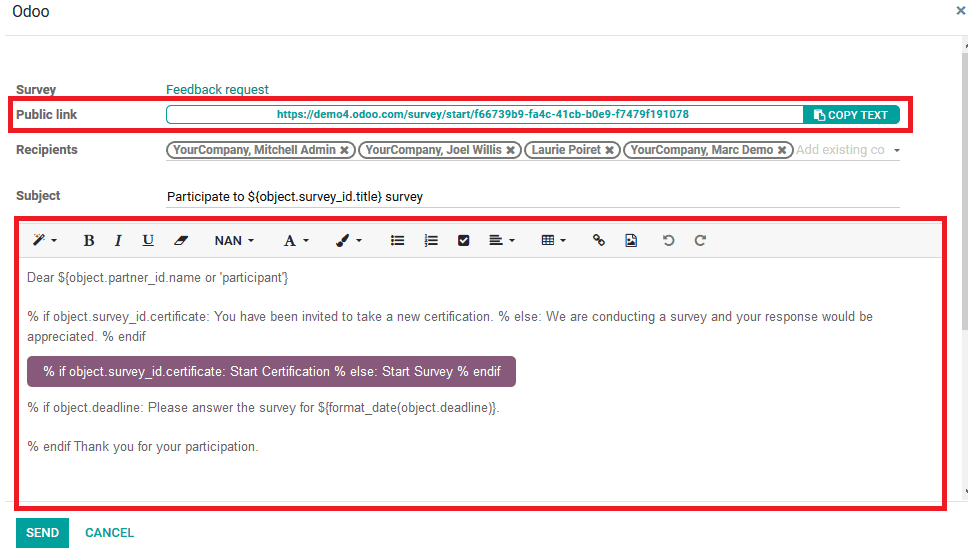Click the 'Dear ${object.partner_id.name' line
This screenshot has width=973, height=559.
pos(158,278)
